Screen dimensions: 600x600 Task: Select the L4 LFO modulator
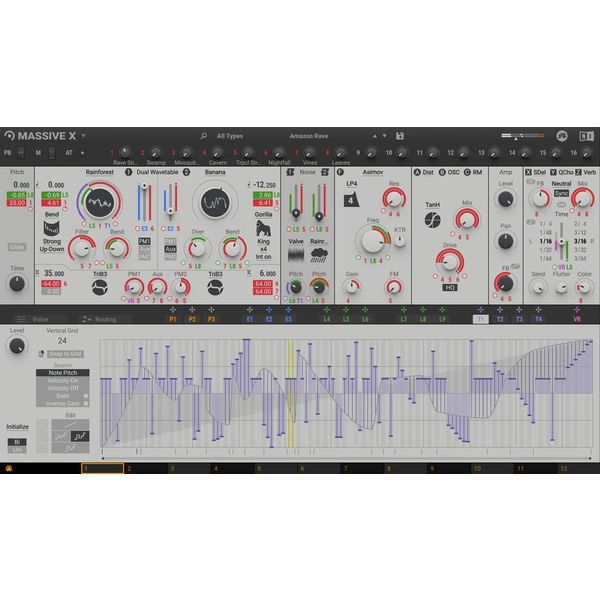[x=327, y=319]
